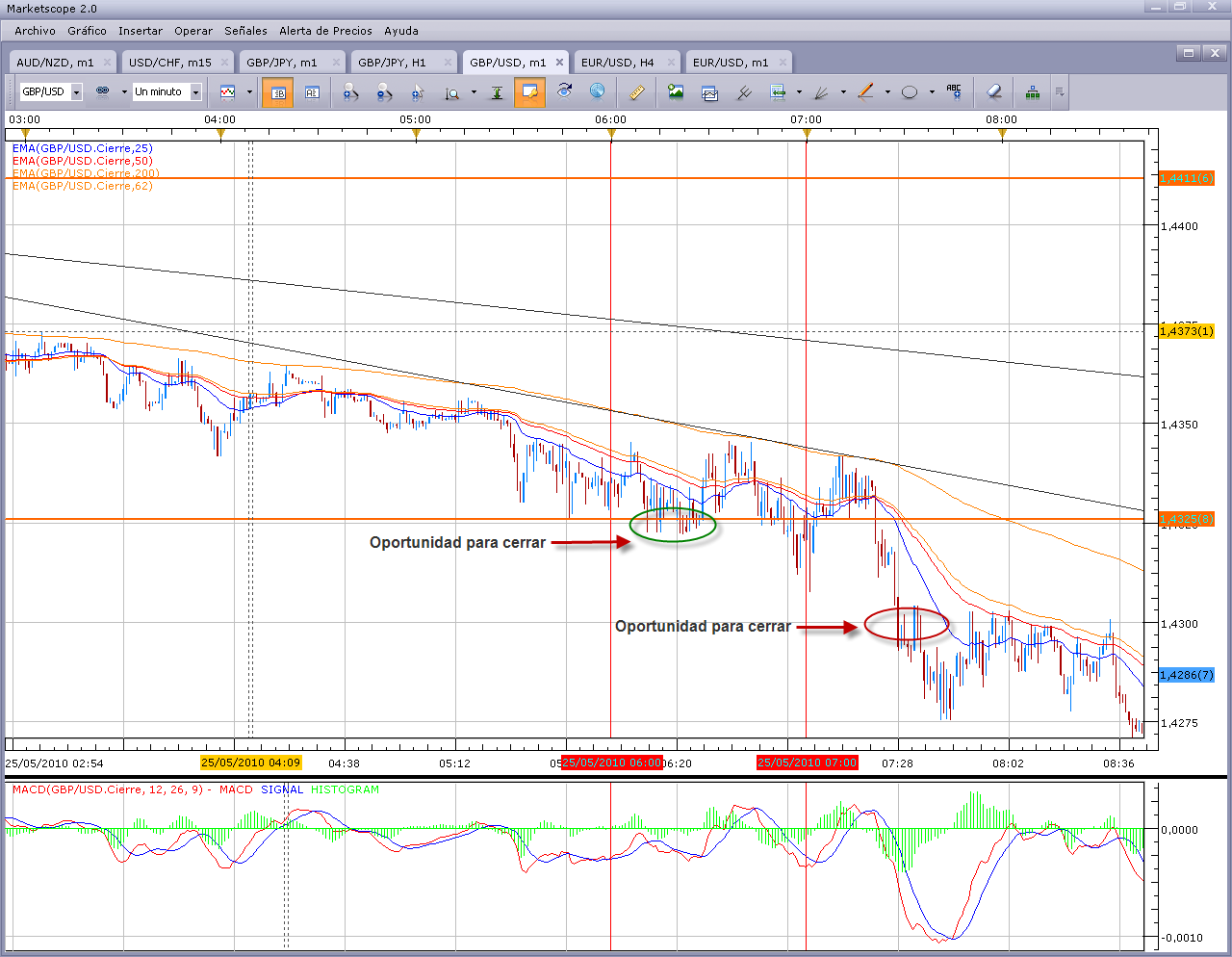The image size is (1232, 957).
Task: Open the Un minuto timeframe dropdown
Action: (195, 92)
